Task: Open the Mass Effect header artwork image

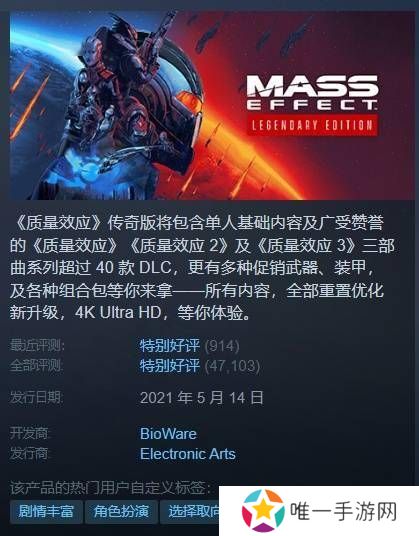Action: point(212,105)
